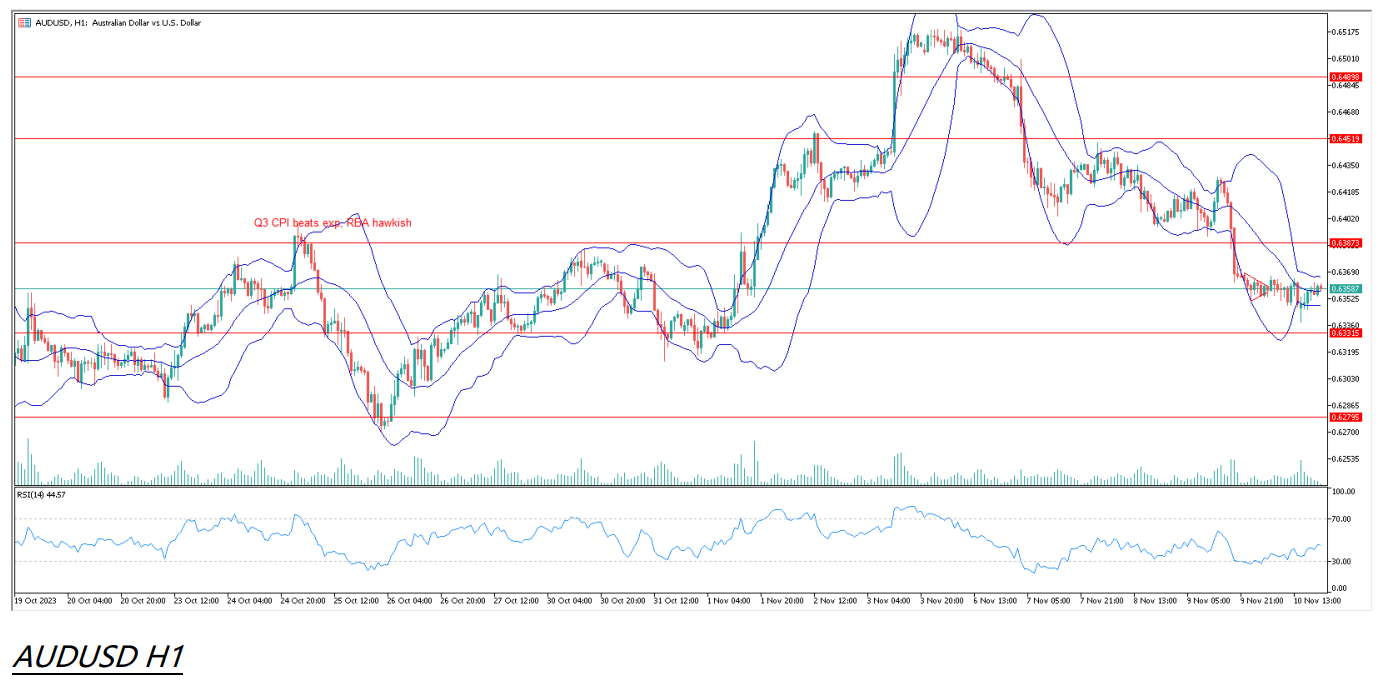The image size is (1381, 686).
Task: Click the 0.65010 tick on price scale
Action: [x=1345, y=59]
